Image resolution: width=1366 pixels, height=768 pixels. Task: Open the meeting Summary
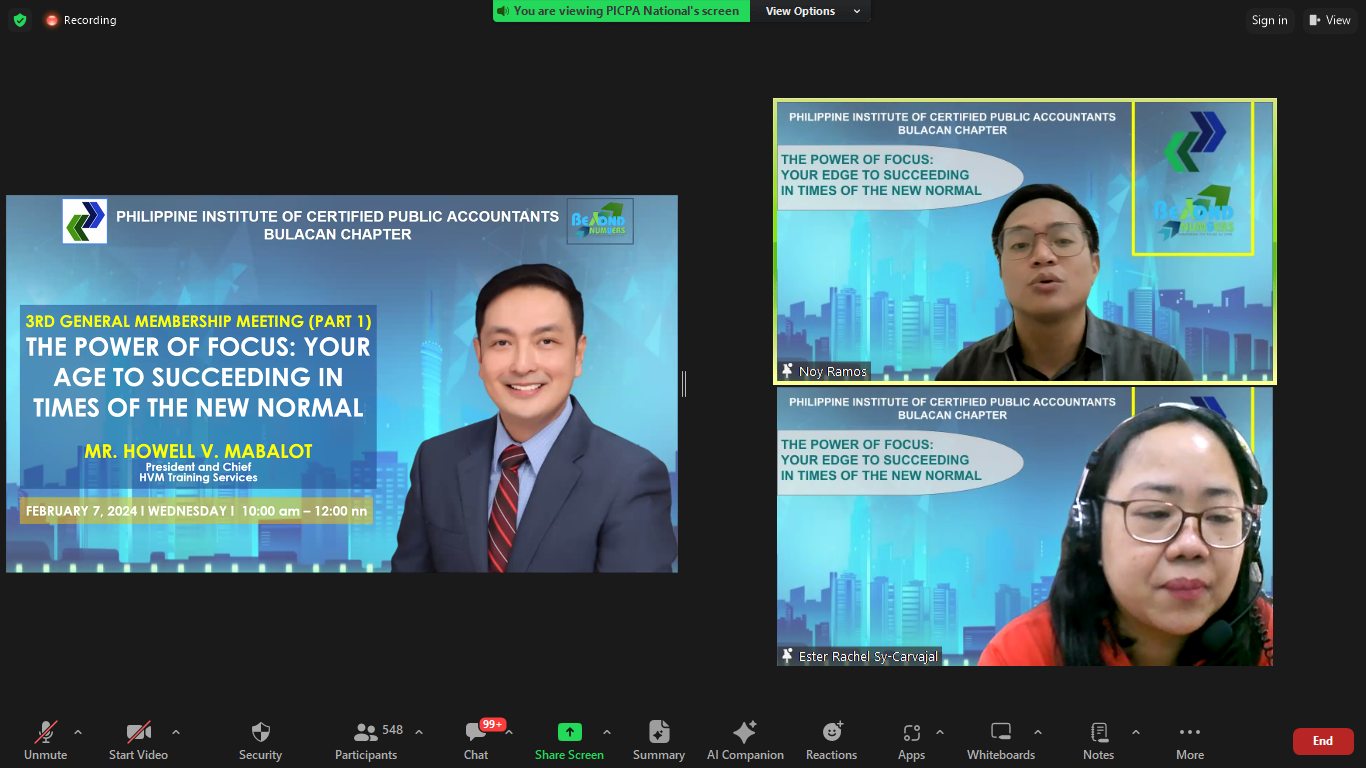pos(659,741)
